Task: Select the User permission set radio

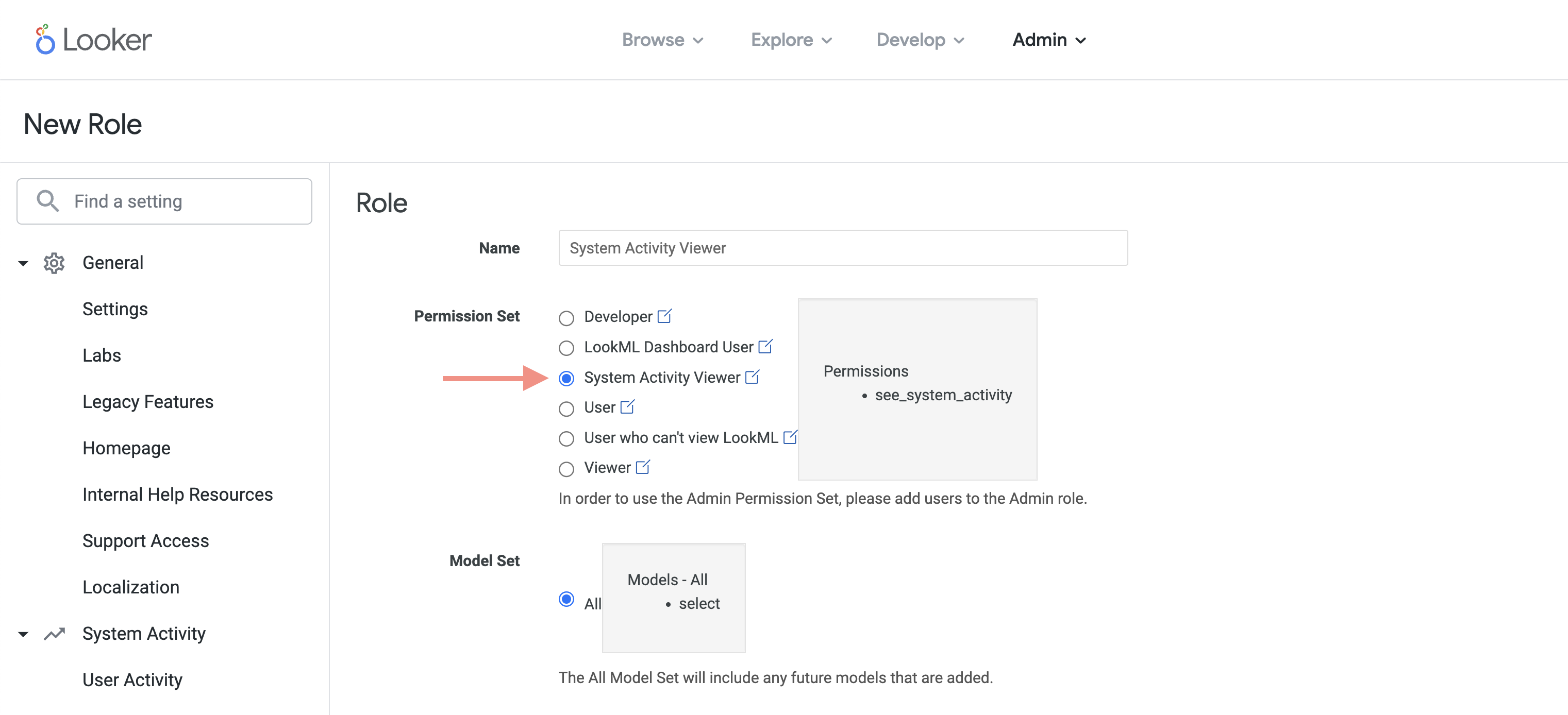Action: (x=566, y=408)
